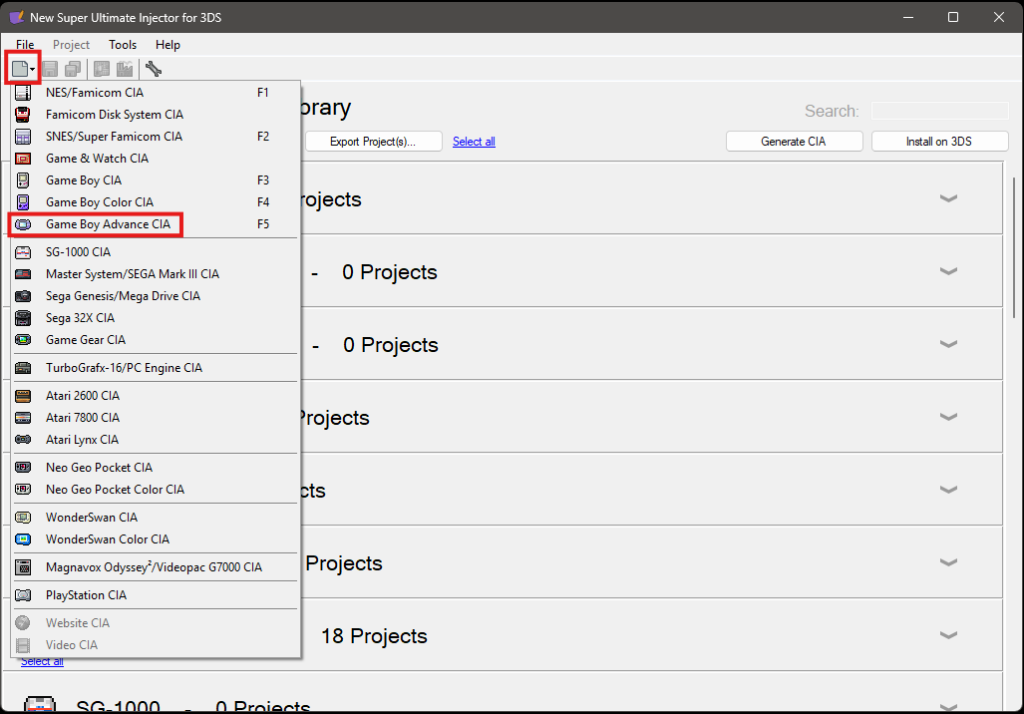Viewport: 1024px width, 714px height.
Task: Expand the topmost library section chevron
Action: click(x=948, y=198)
